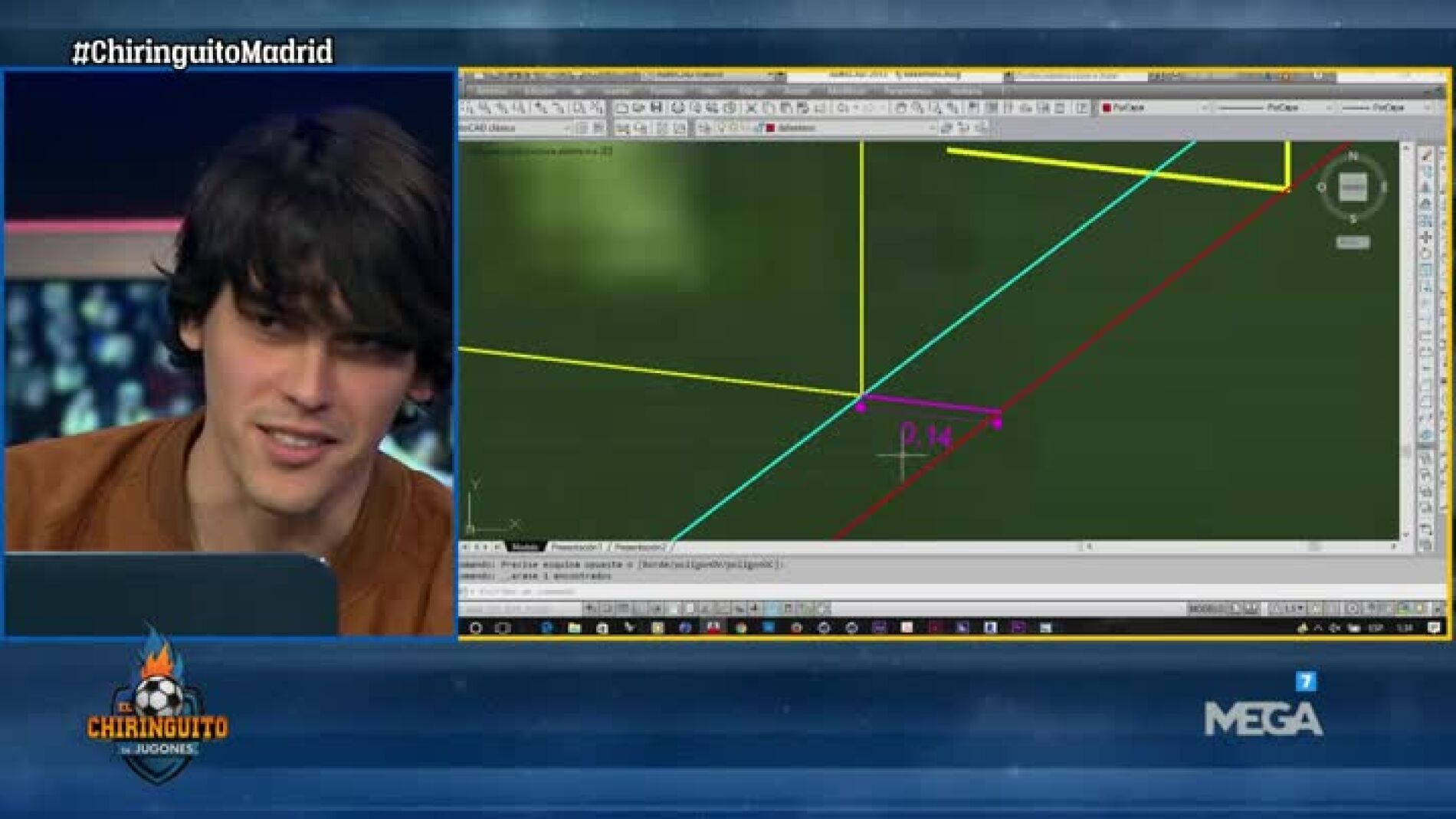
Task: Click the North label on the ViewCube compass
Action: pyautogui.click(x=1353, y=156)
